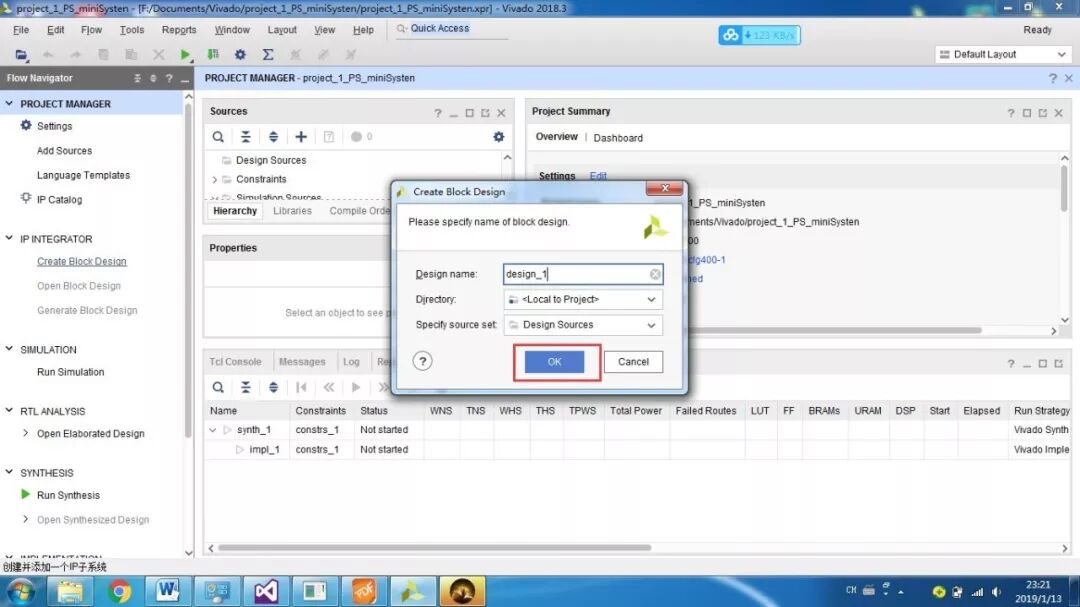Click Add Sources in Flow Navigator

click(64, 151)
